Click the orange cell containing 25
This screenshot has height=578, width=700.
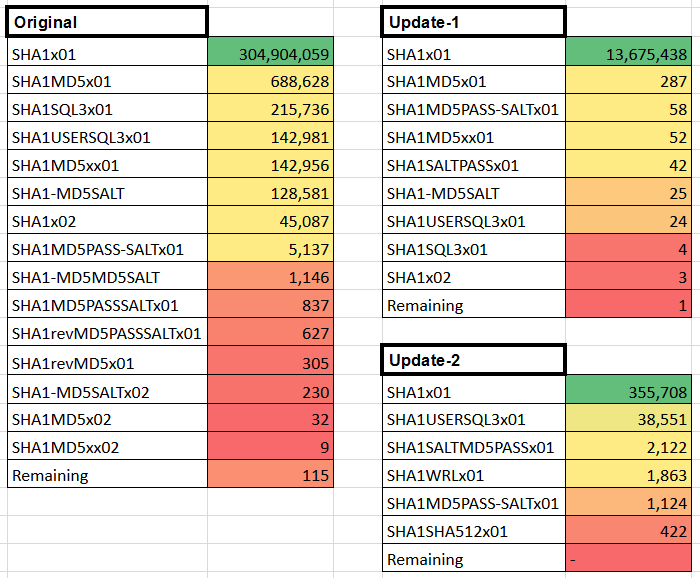coord(629,192)
